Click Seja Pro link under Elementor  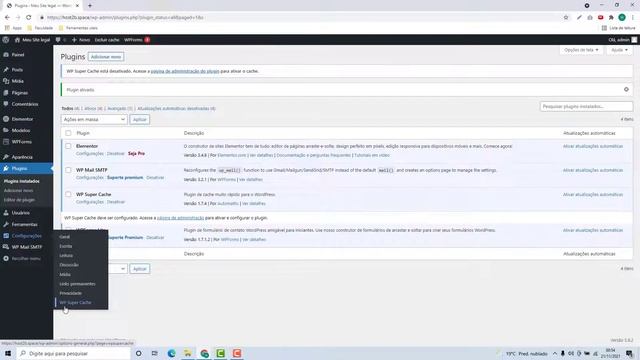point(136,153)
